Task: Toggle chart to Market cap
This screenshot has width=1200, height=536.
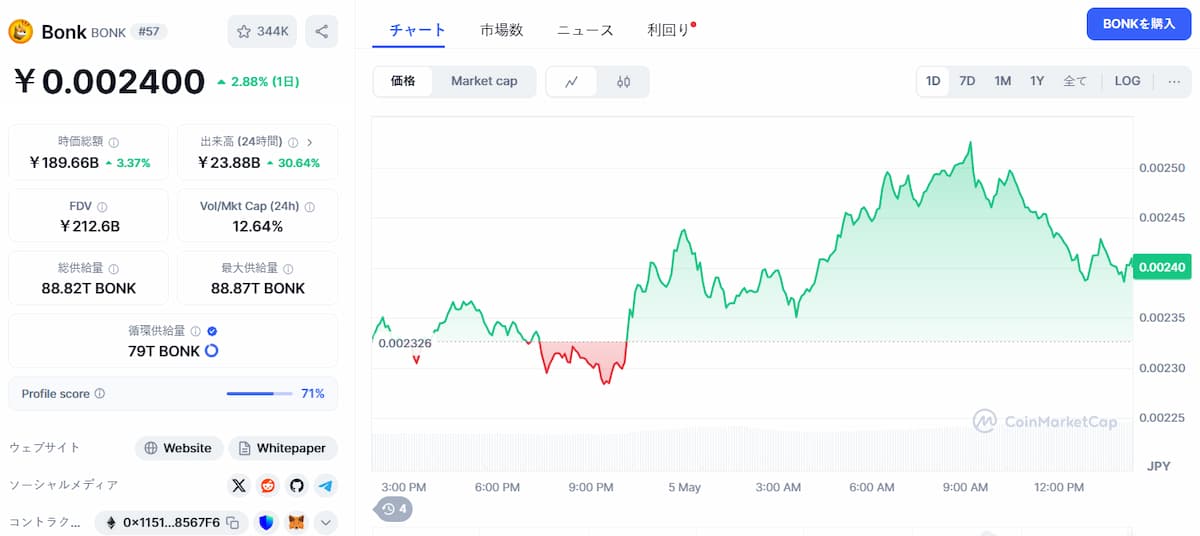Action: pyautogui.click(x=484, y=81)
